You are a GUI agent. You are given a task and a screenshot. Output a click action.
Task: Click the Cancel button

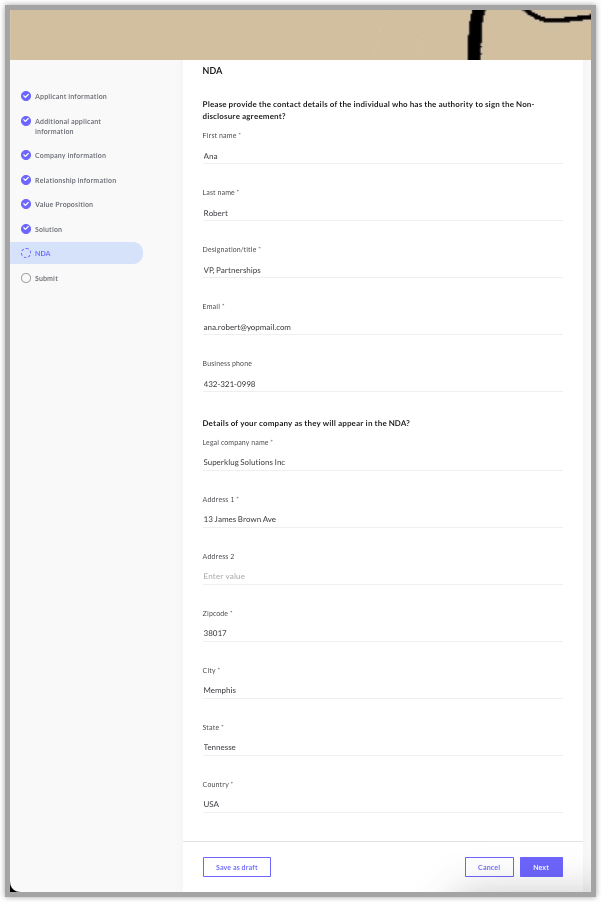[x=489, y=867]
